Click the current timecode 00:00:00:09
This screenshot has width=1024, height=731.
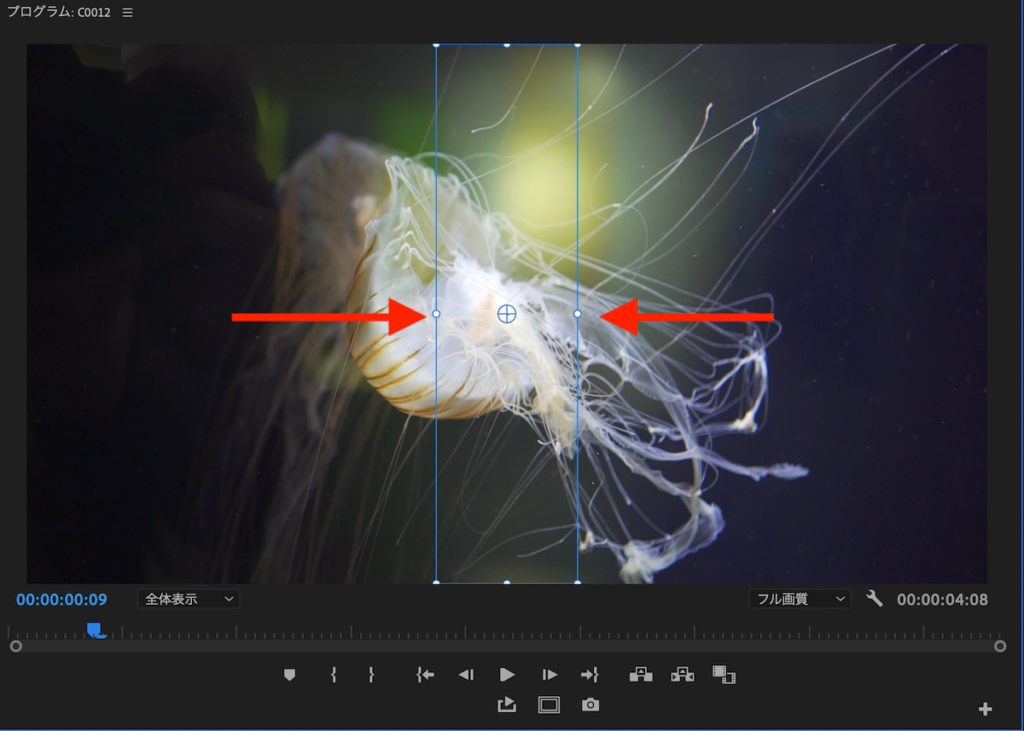click(61, 600)
